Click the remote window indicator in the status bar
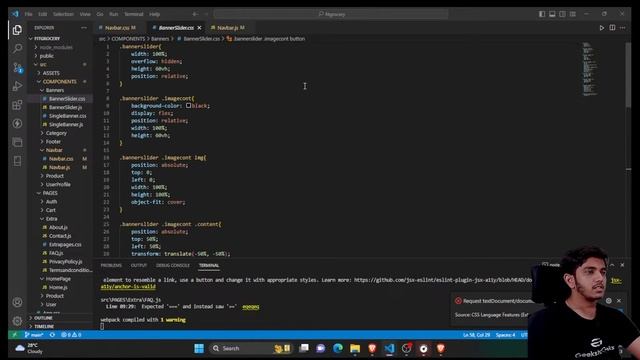640x360 pixels. tap(15, 335)
